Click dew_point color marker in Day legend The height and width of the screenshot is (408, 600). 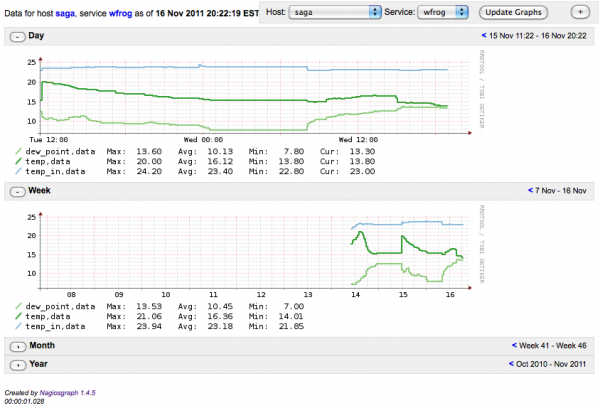tap(18, 152)
